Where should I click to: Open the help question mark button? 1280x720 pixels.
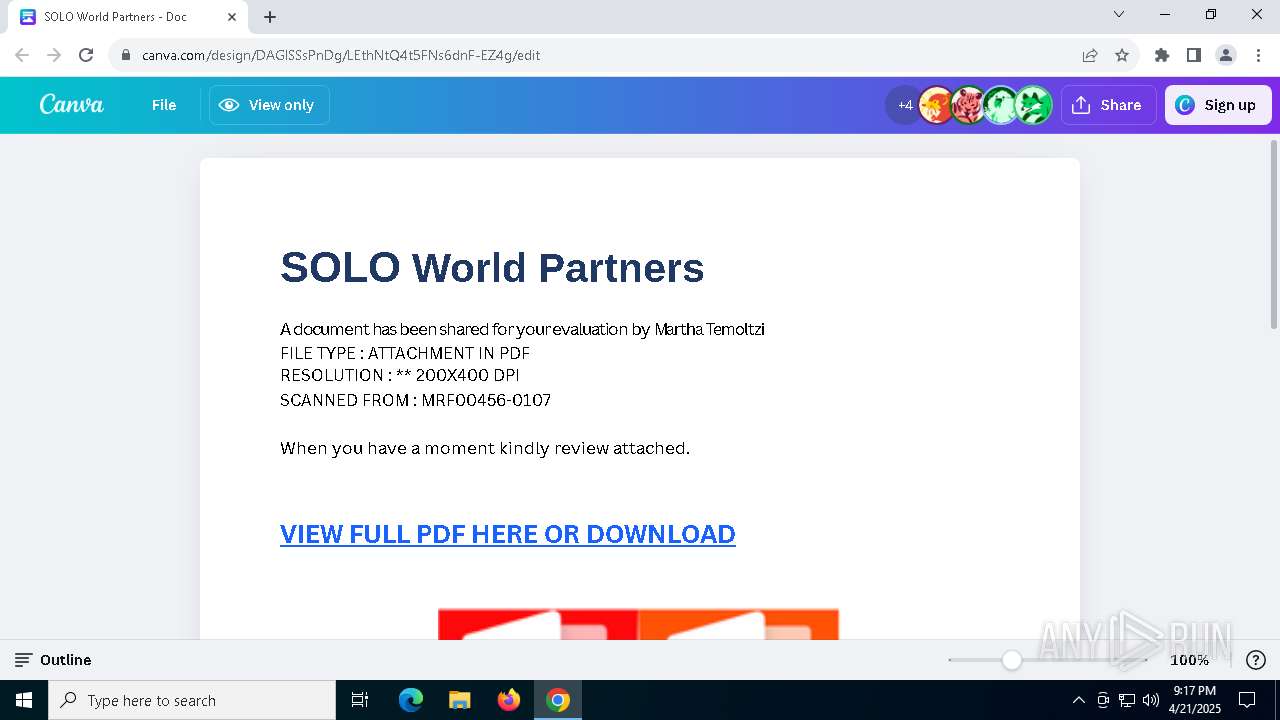[1256, 660]
